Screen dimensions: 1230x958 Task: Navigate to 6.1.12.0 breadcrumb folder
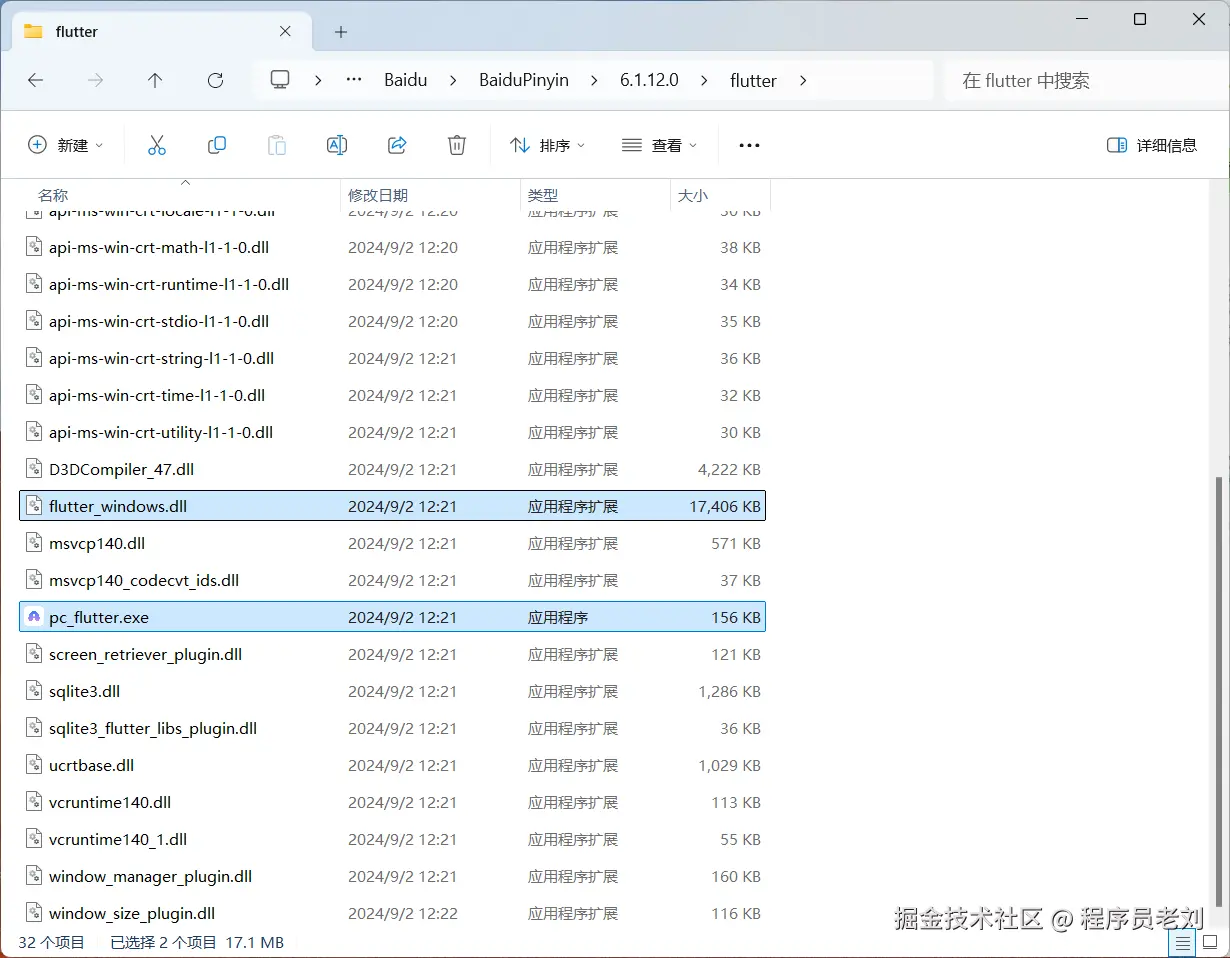coord(649,80)
